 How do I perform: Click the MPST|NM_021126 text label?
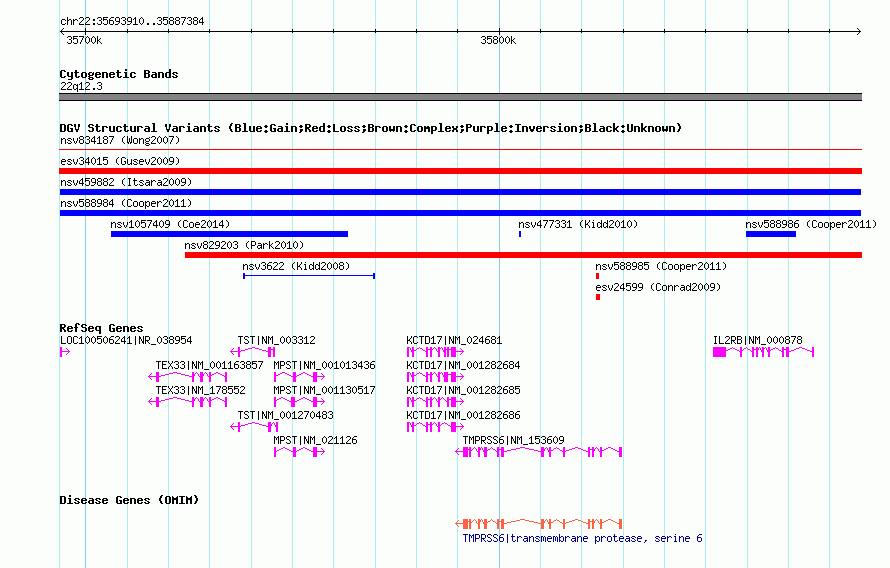click(315, 440)
